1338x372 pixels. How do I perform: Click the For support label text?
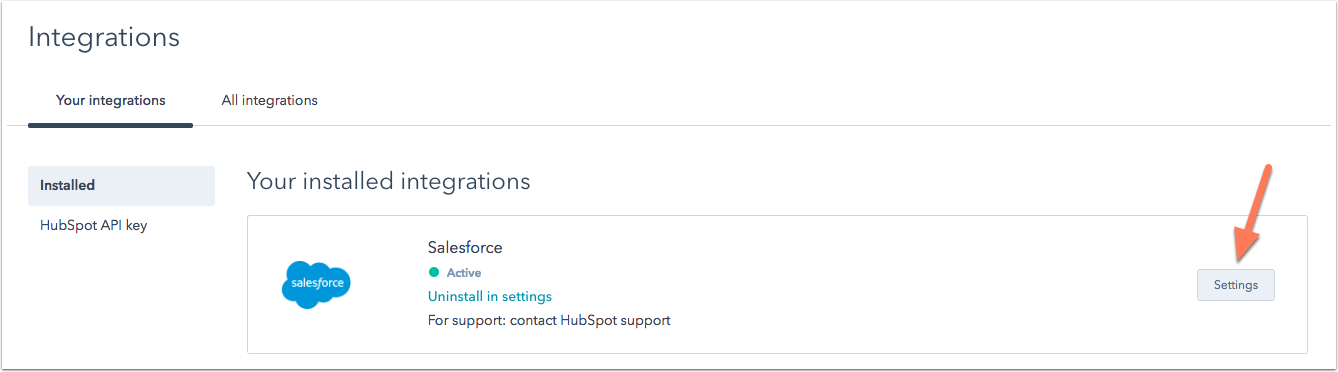468,321
